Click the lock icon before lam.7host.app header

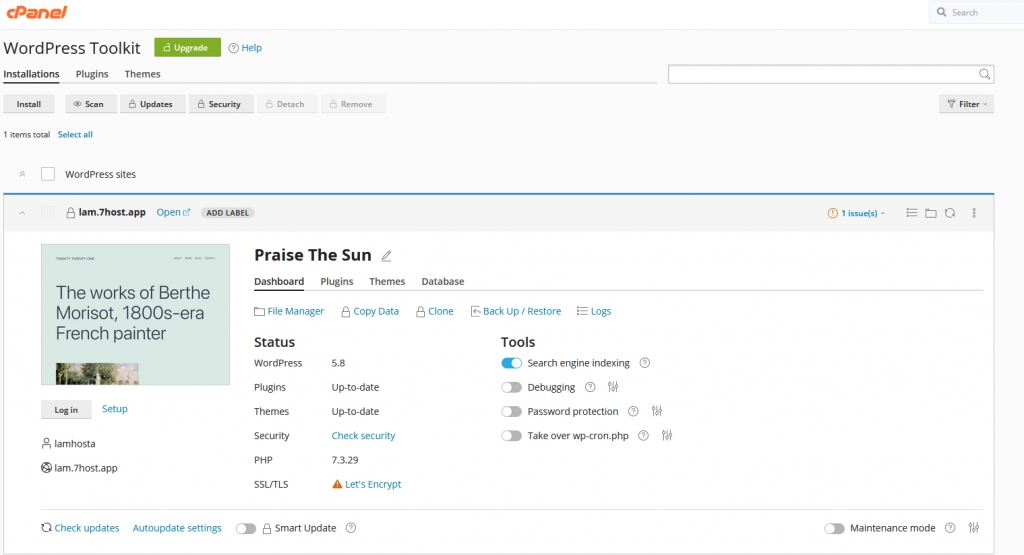71,213
